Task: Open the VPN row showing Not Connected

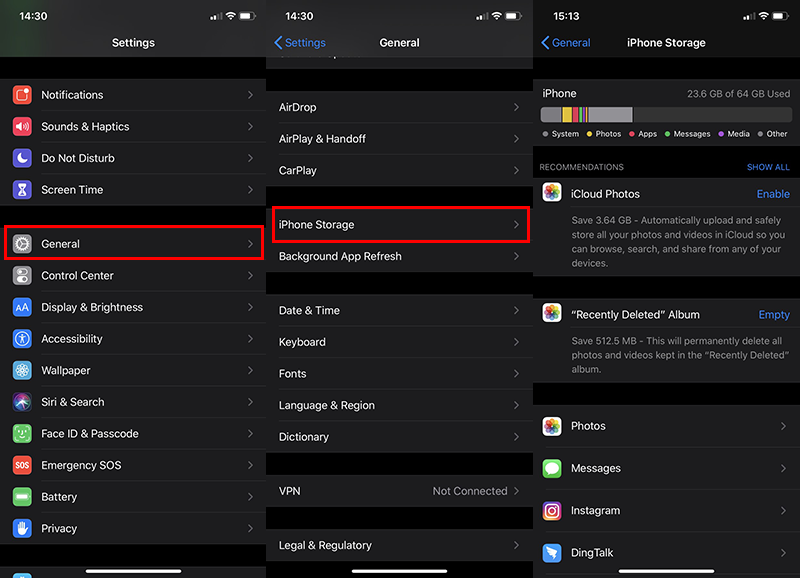Action: point(400,491)
